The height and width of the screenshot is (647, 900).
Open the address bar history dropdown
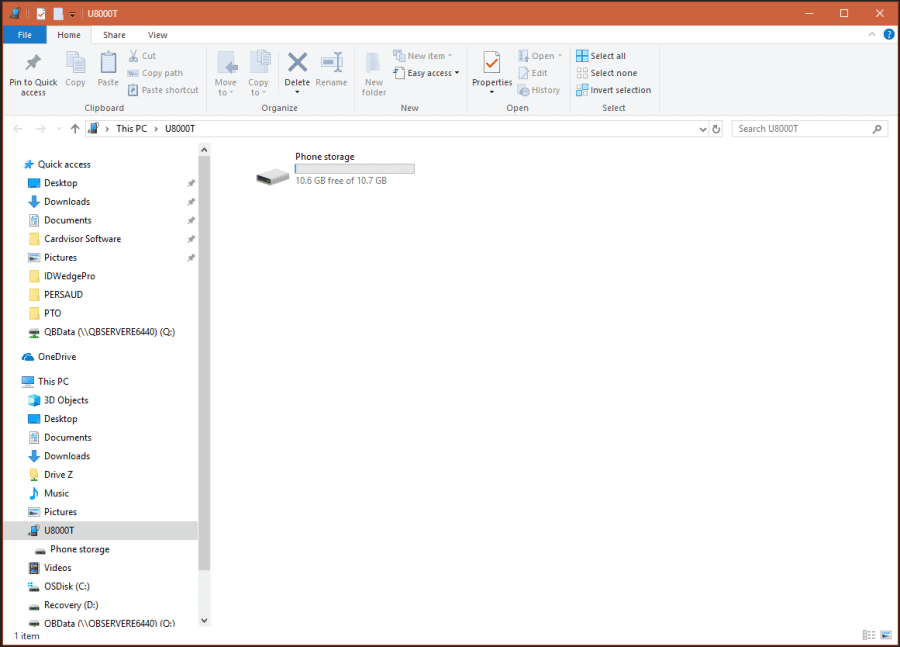coord(702,128)
